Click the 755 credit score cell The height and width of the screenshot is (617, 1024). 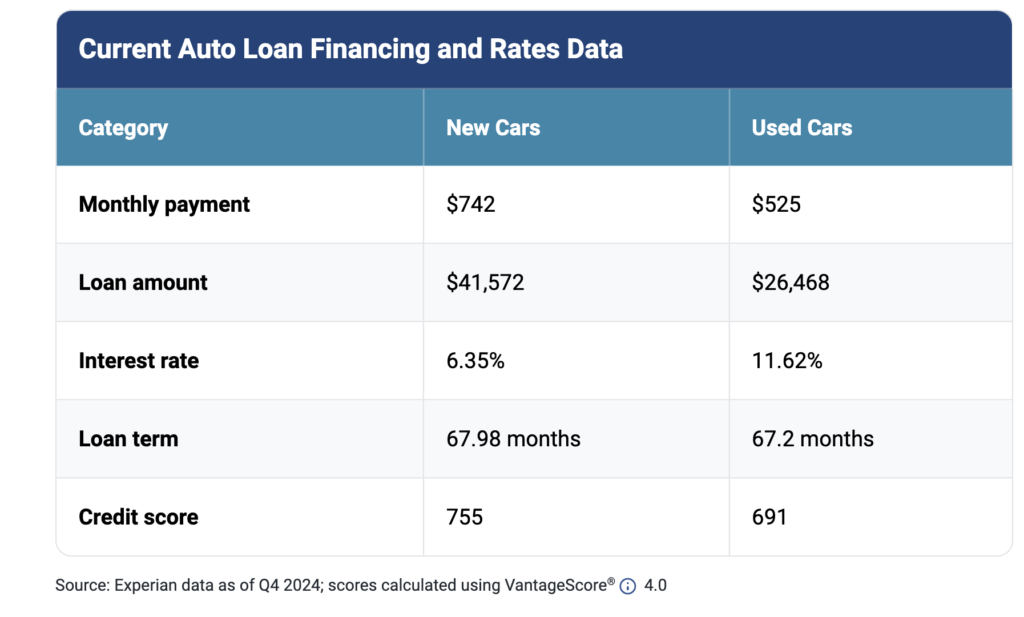[x=465, y=517]
